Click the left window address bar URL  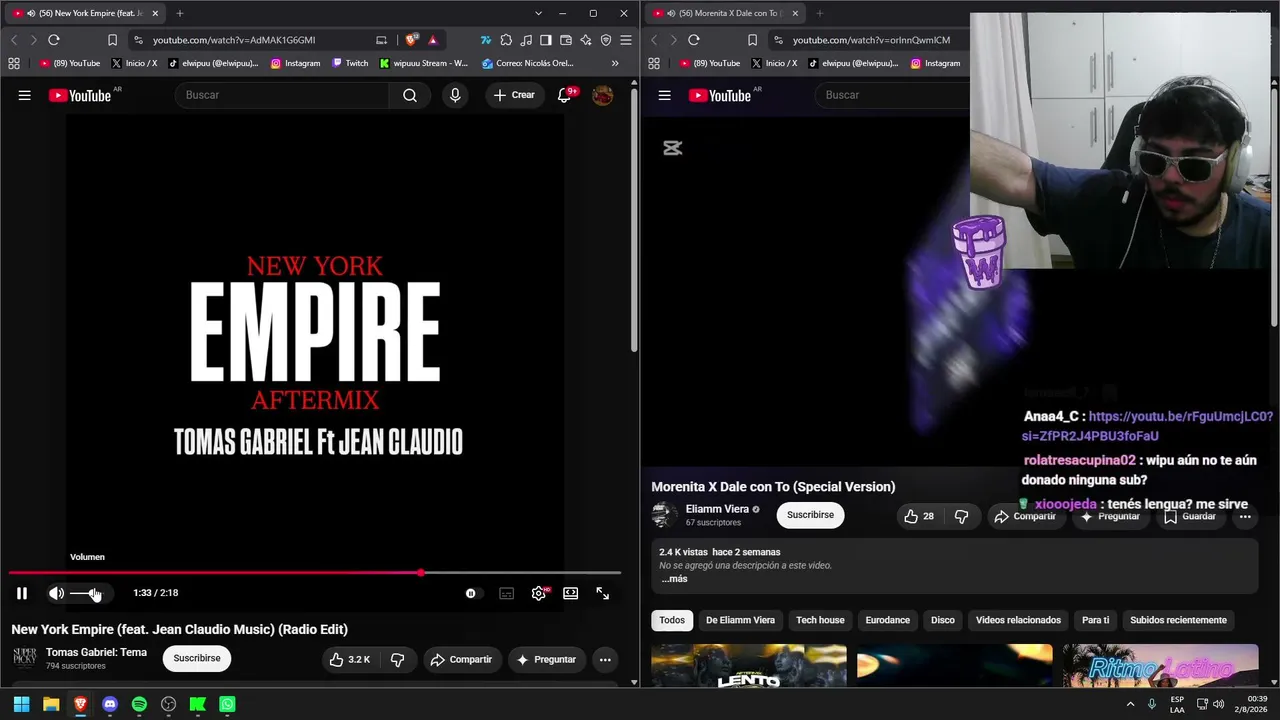[x=234, y=40]
